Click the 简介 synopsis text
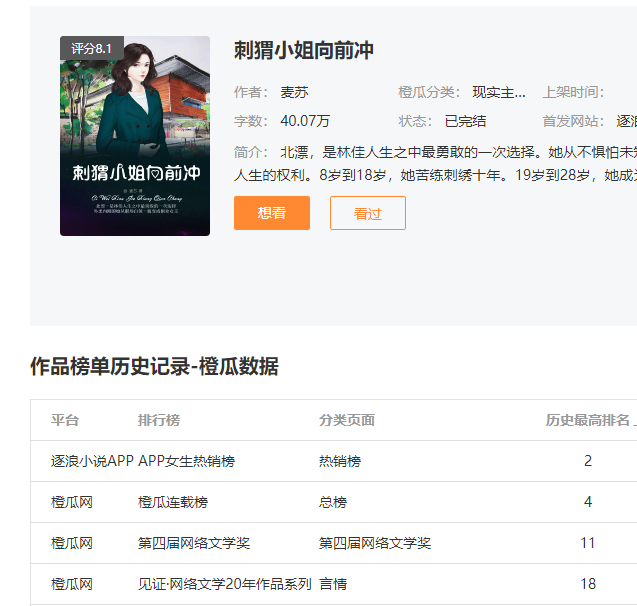637x606 pixels. [x=435, y=164]
